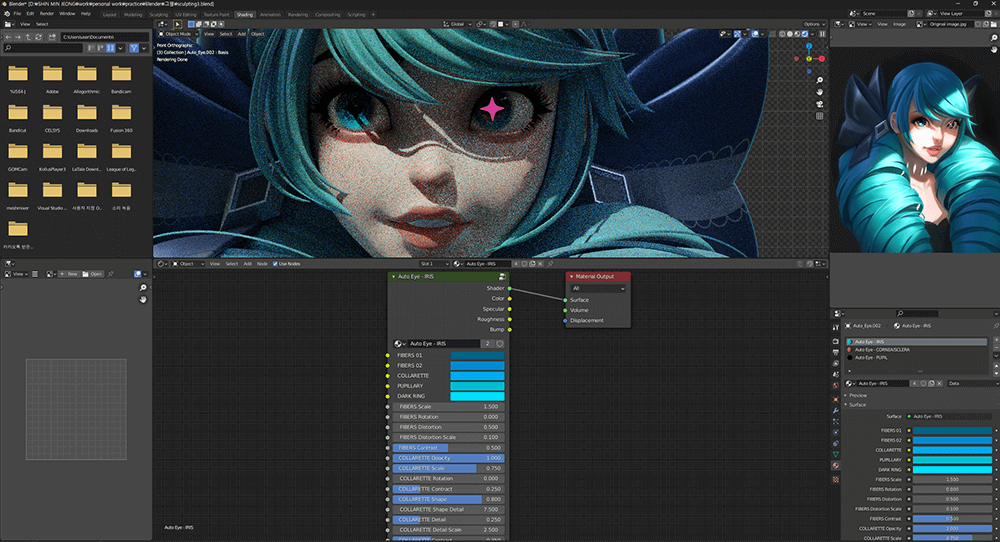This screenshot has height=542, width=1000.
Task: Click the Blender logo menu icon
Action: (7, 13)
